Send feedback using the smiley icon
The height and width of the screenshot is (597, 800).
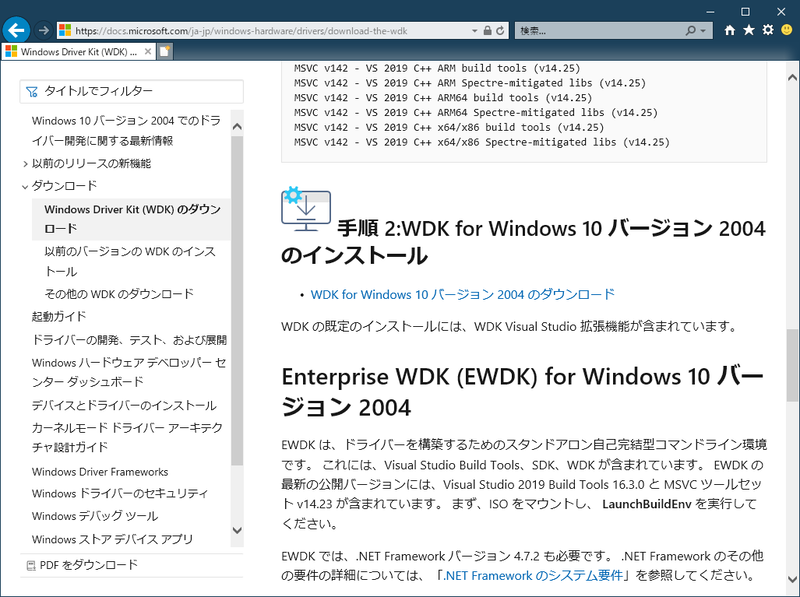(x=786, y=30)
